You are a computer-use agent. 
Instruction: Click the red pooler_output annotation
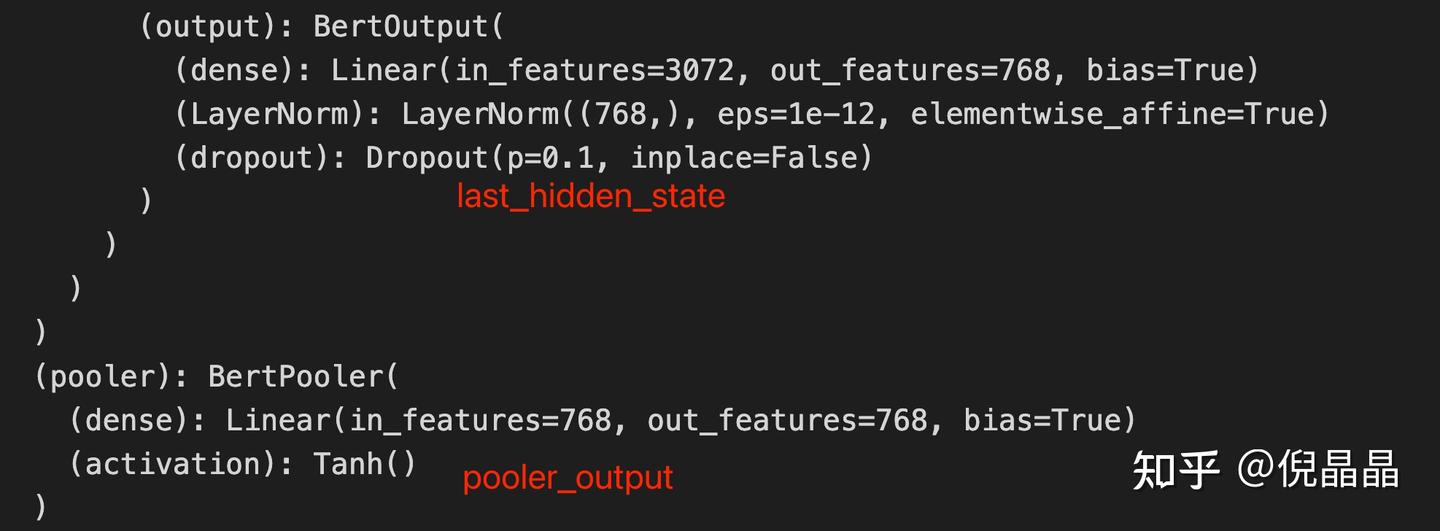[x=567, y=478]
